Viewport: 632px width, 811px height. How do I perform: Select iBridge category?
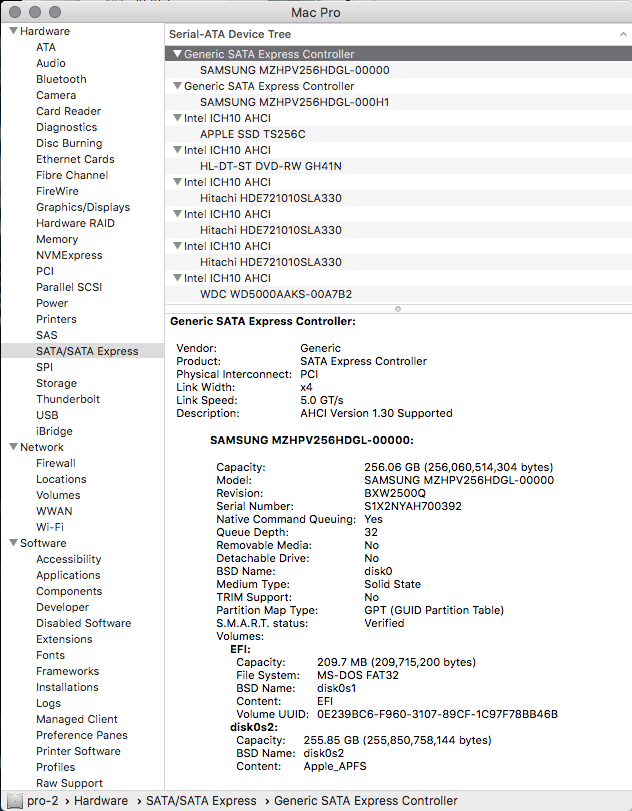[54, 431]
